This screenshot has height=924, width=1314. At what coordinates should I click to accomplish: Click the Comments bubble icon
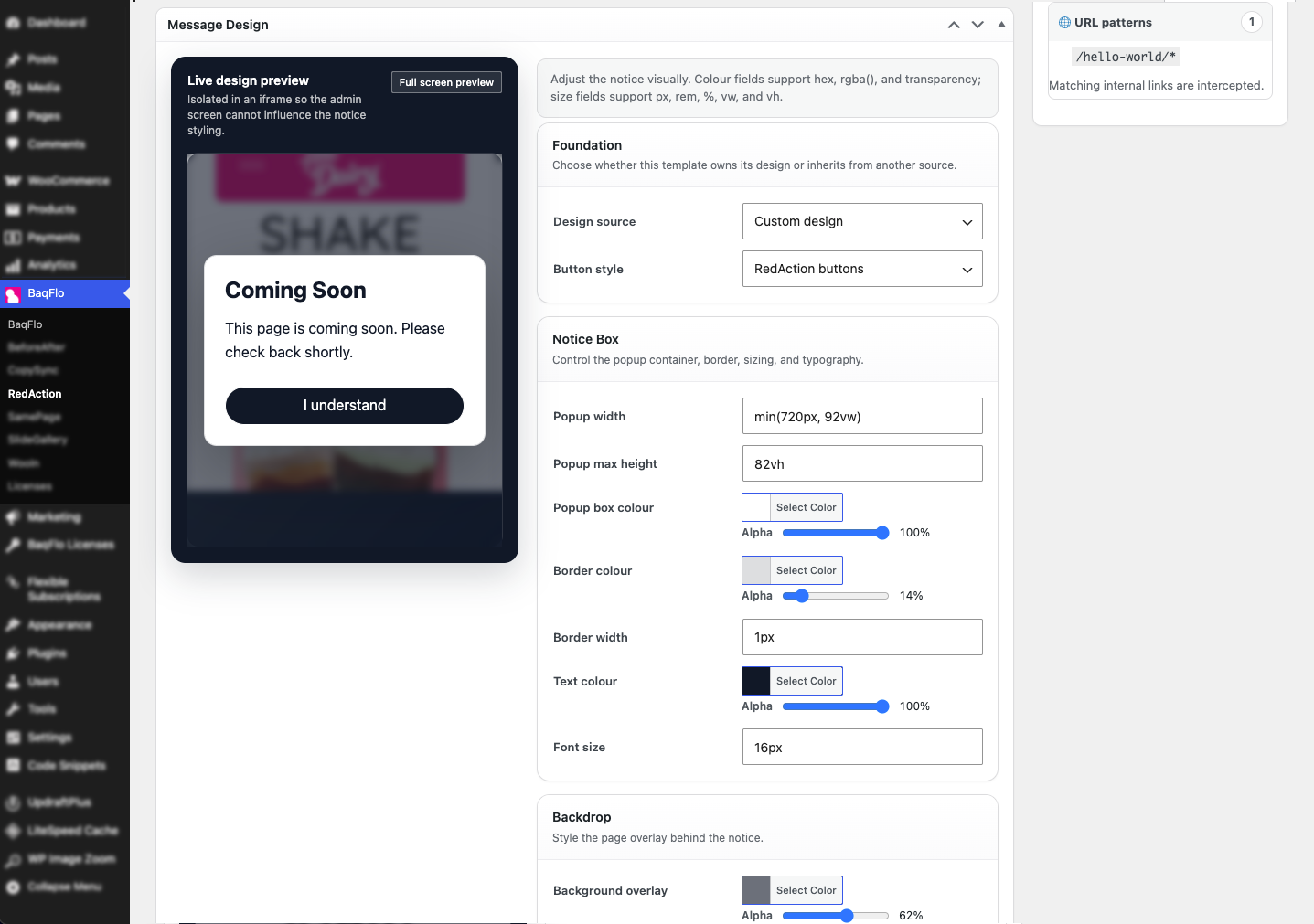click(13, 144)
